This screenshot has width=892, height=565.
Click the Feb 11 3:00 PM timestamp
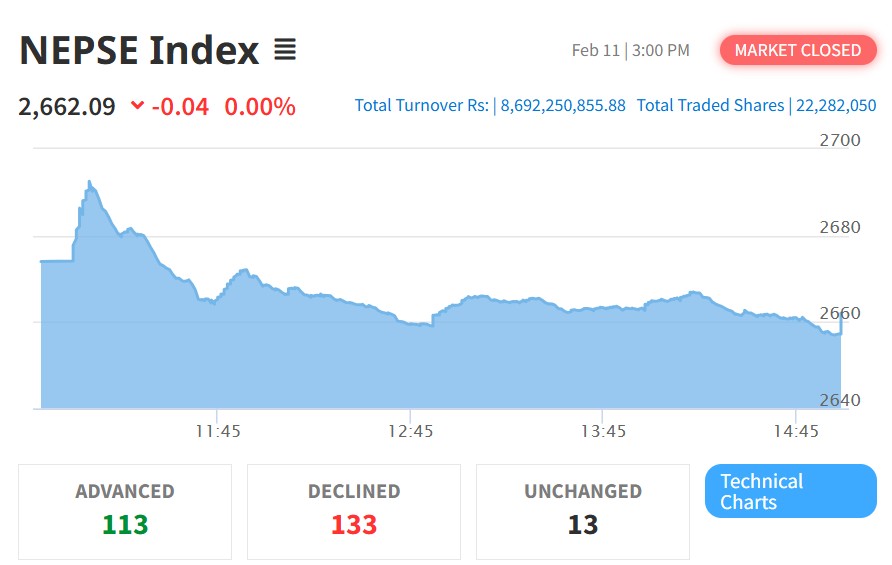[630, 50]
